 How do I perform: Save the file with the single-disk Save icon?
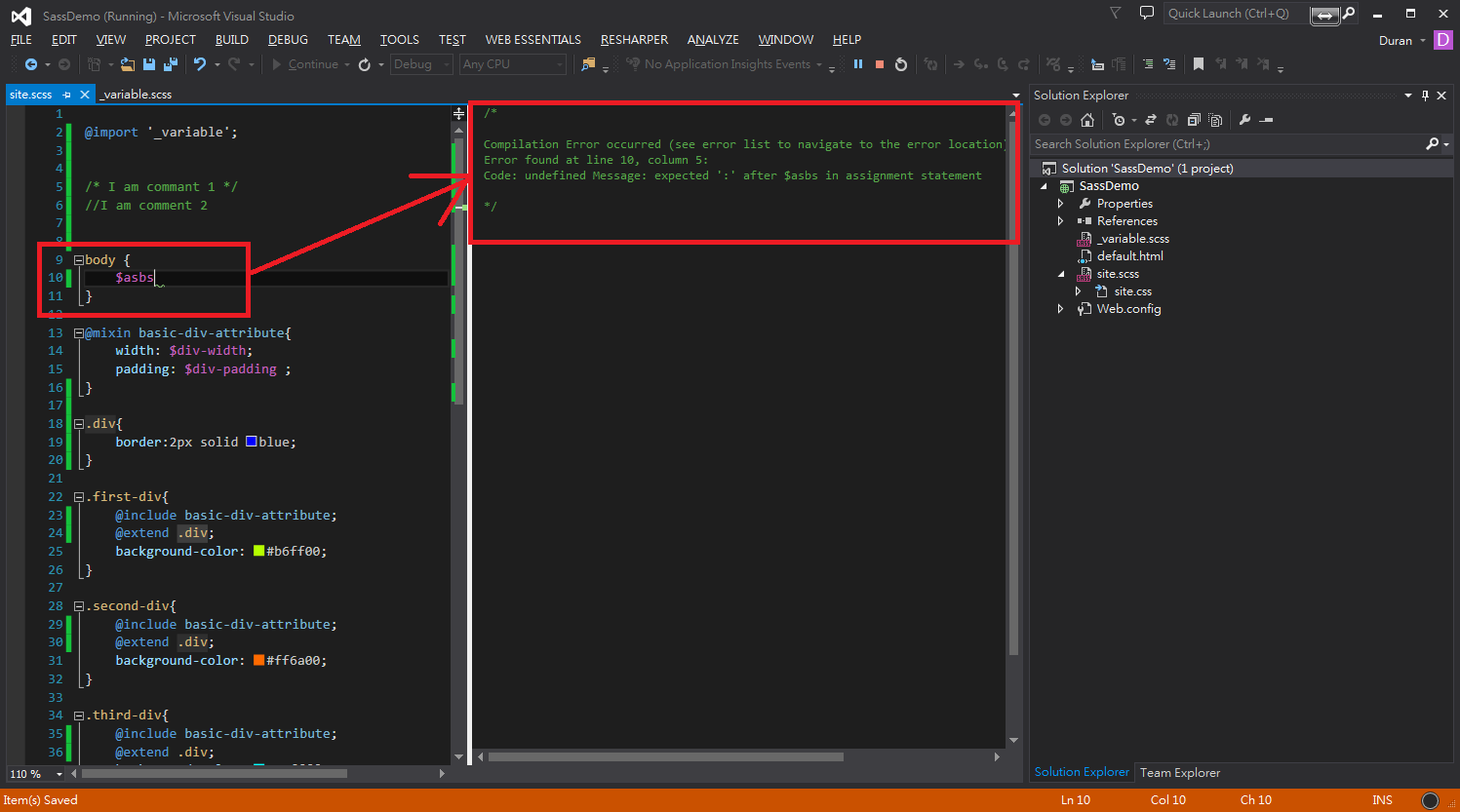pyautogui.click(x=149, y=64)
